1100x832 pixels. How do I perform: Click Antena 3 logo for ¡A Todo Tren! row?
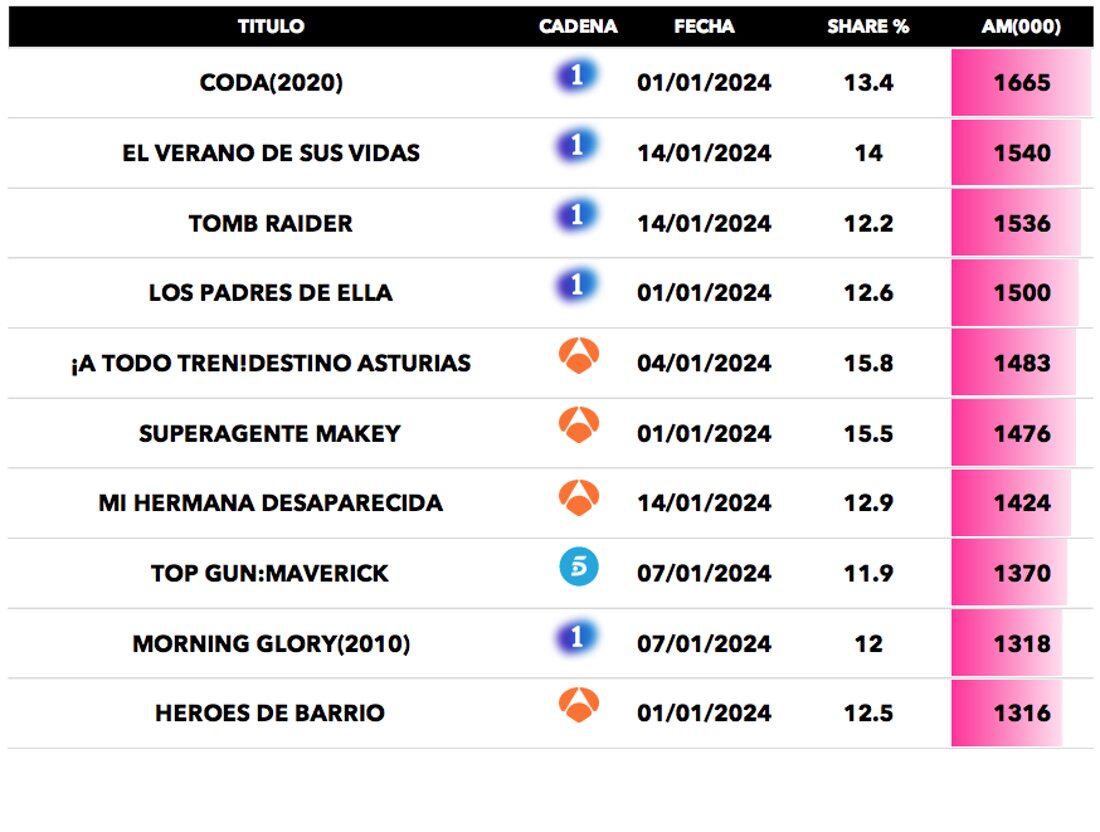point(578,357)
